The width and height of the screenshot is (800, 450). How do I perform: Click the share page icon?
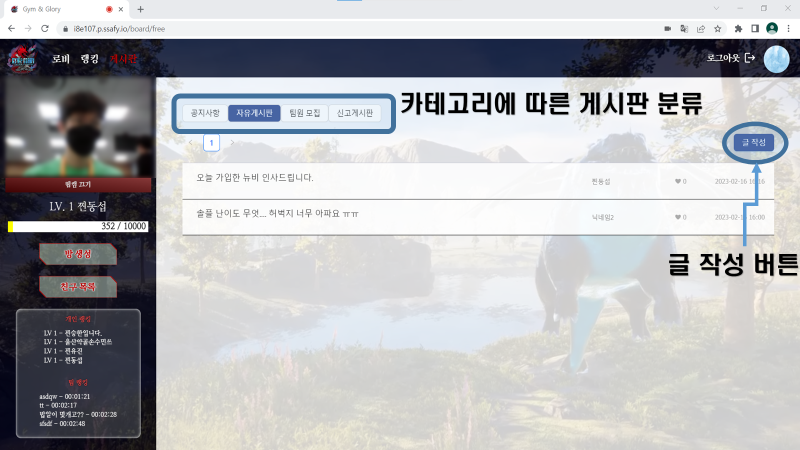(x=701, y=29)
